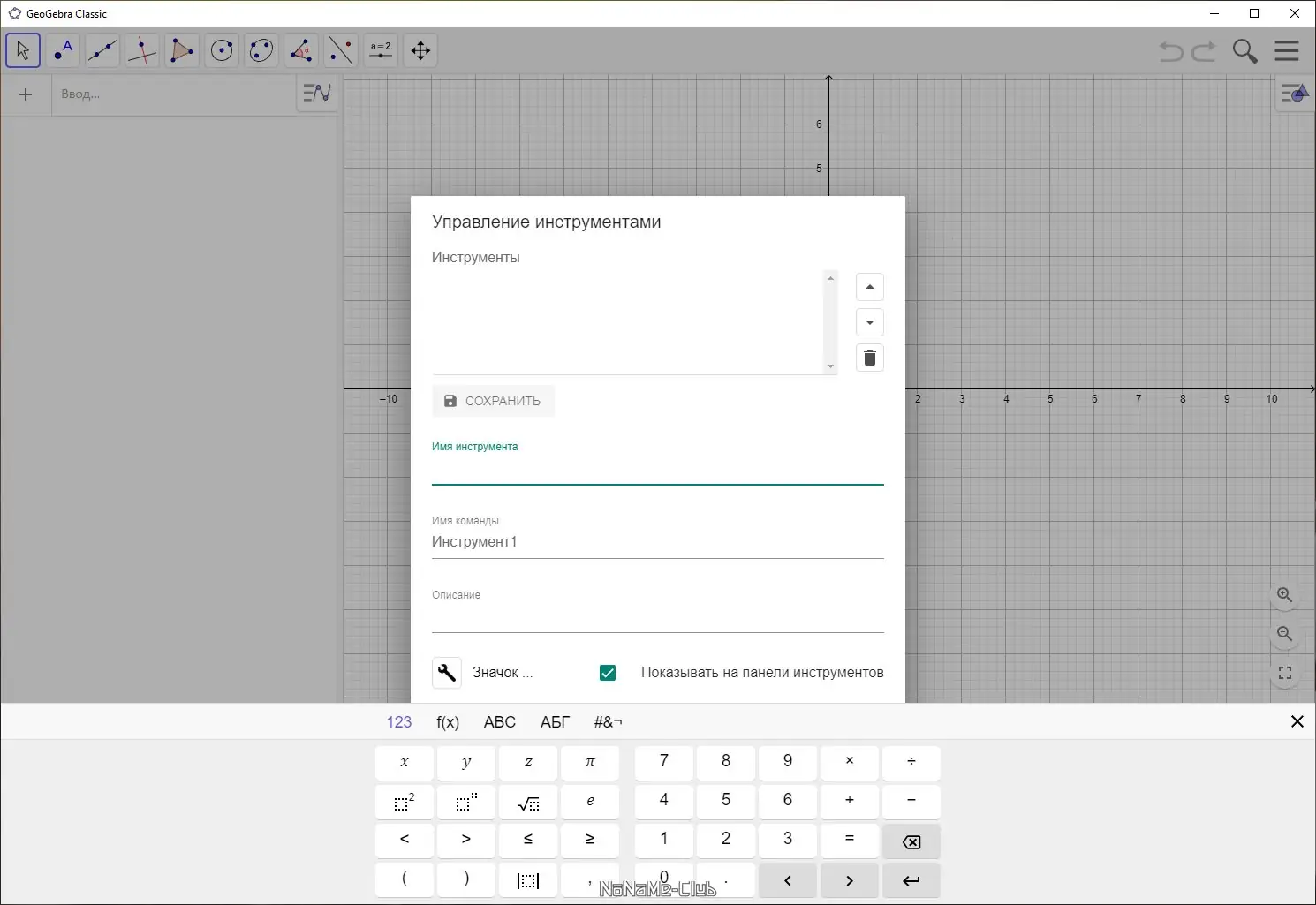Tap the multiplication × key
The image size is (1316, 905).
(x=850, y=763)
